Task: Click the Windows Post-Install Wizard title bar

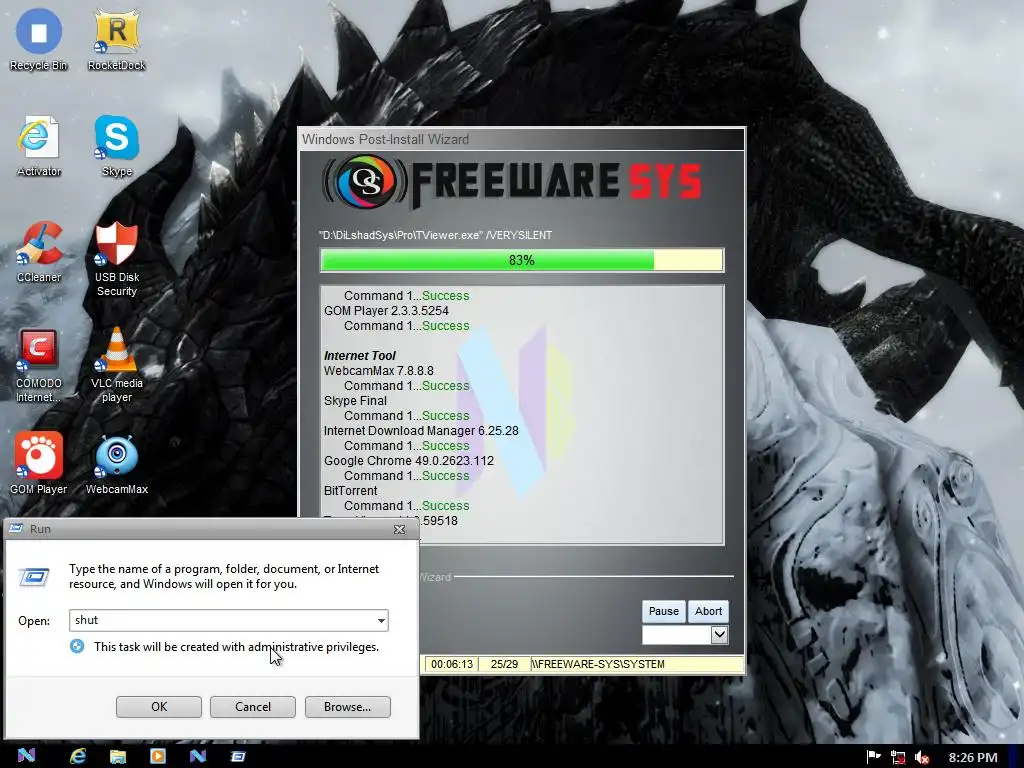Action: click(522, 139)
